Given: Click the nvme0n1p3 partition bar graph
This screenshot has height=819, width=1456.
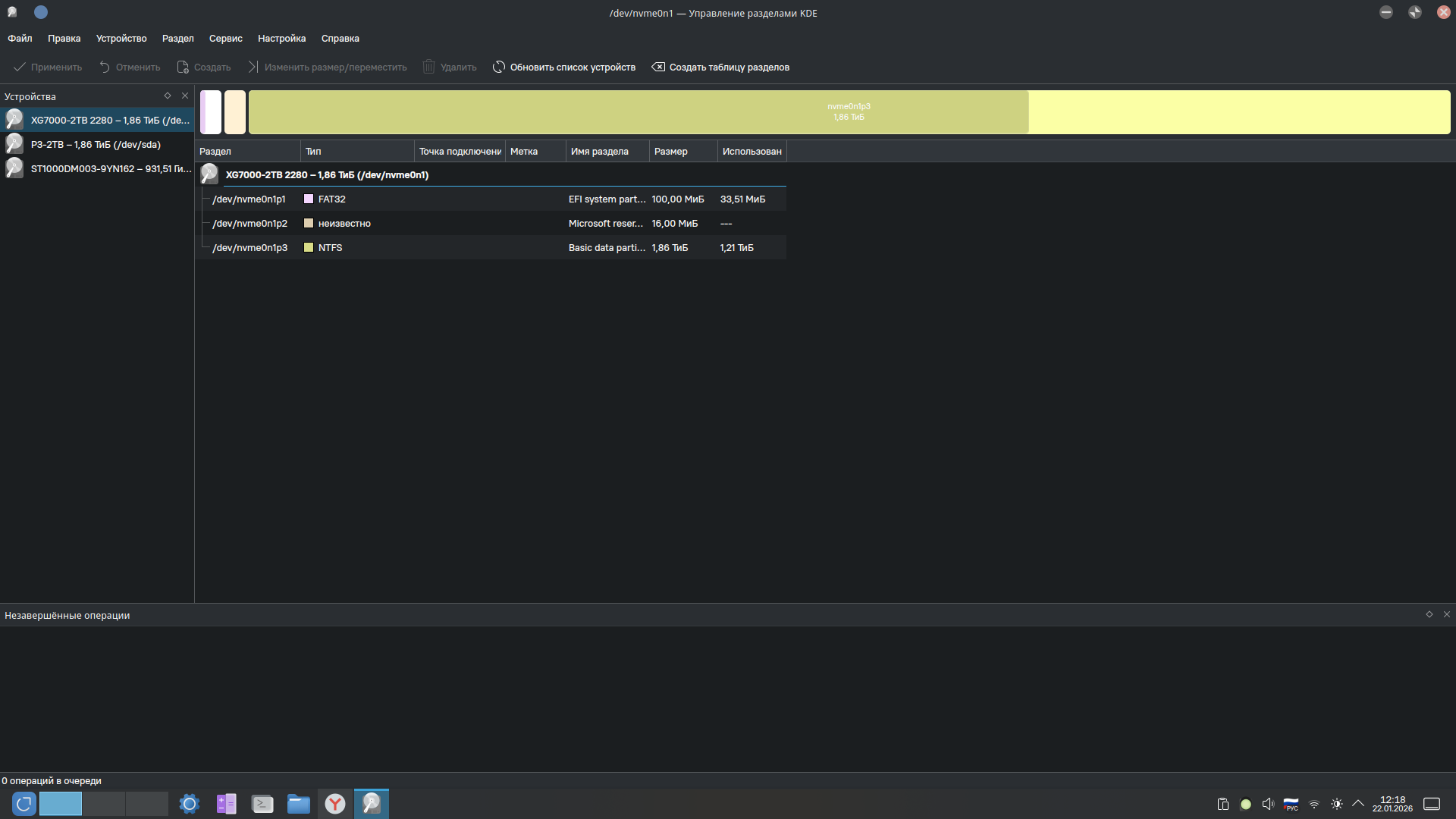Looking at the screenshot, I should point(849,112).
